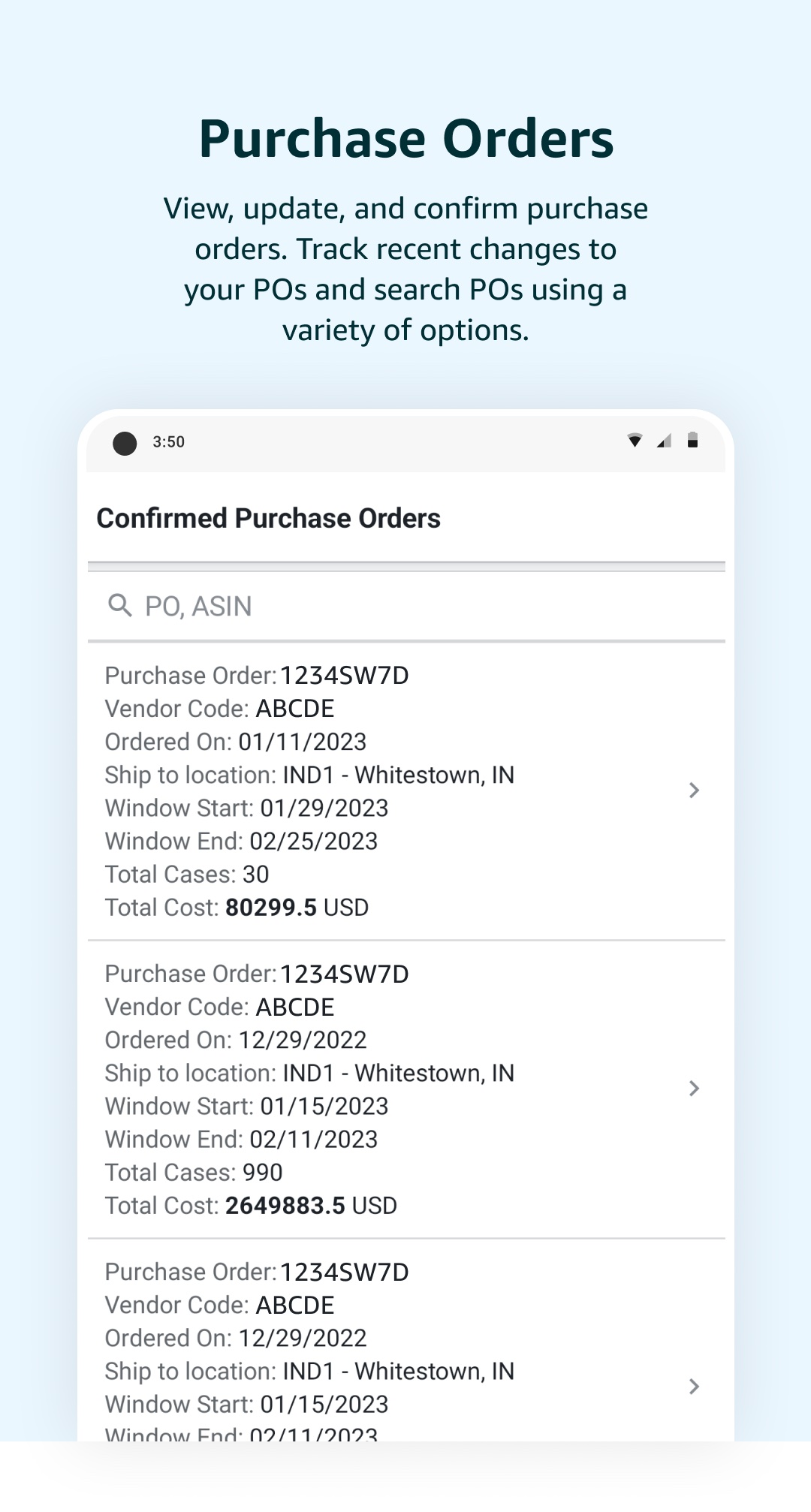Image resolution: width=811 pixels, height=1512 pixels.
Task: Focus the PO, ASIN search field
Action: tap(406, 606)
